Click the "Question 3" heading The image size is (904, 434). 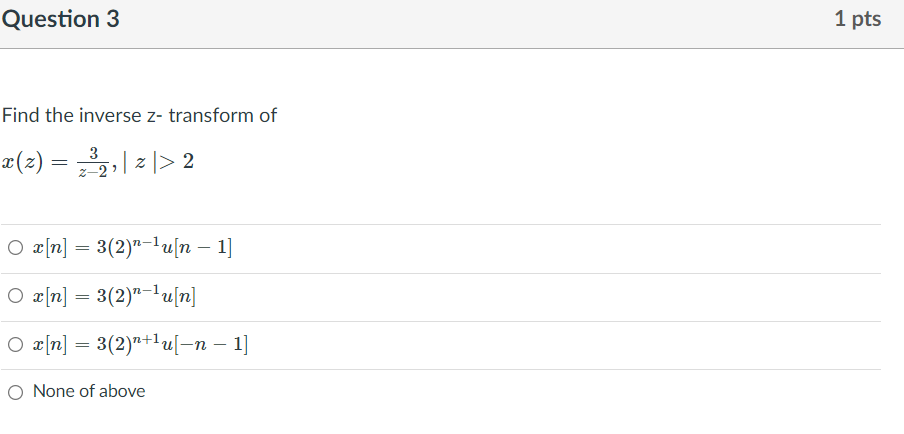[x=61, y=19]
